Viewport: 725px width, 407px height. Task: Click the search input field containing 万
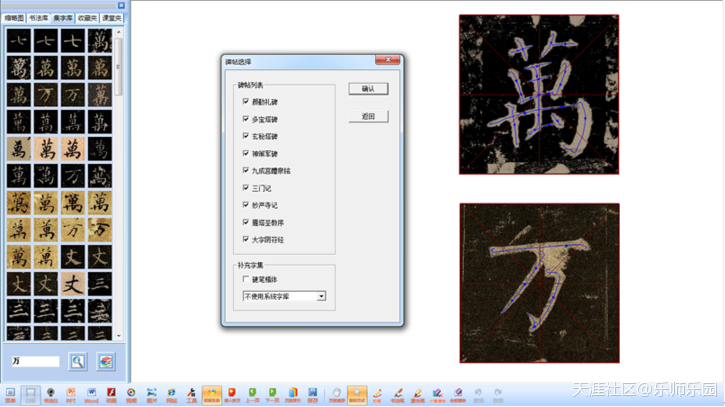[x=36, y=361]
